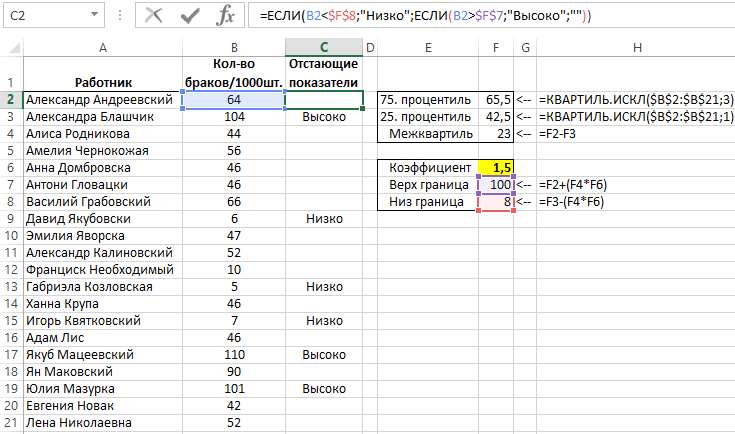Click the Select All corner above row 1
The width and height of the screenshot is (735, 434).
pyautogui.click(x=10, y=48)
